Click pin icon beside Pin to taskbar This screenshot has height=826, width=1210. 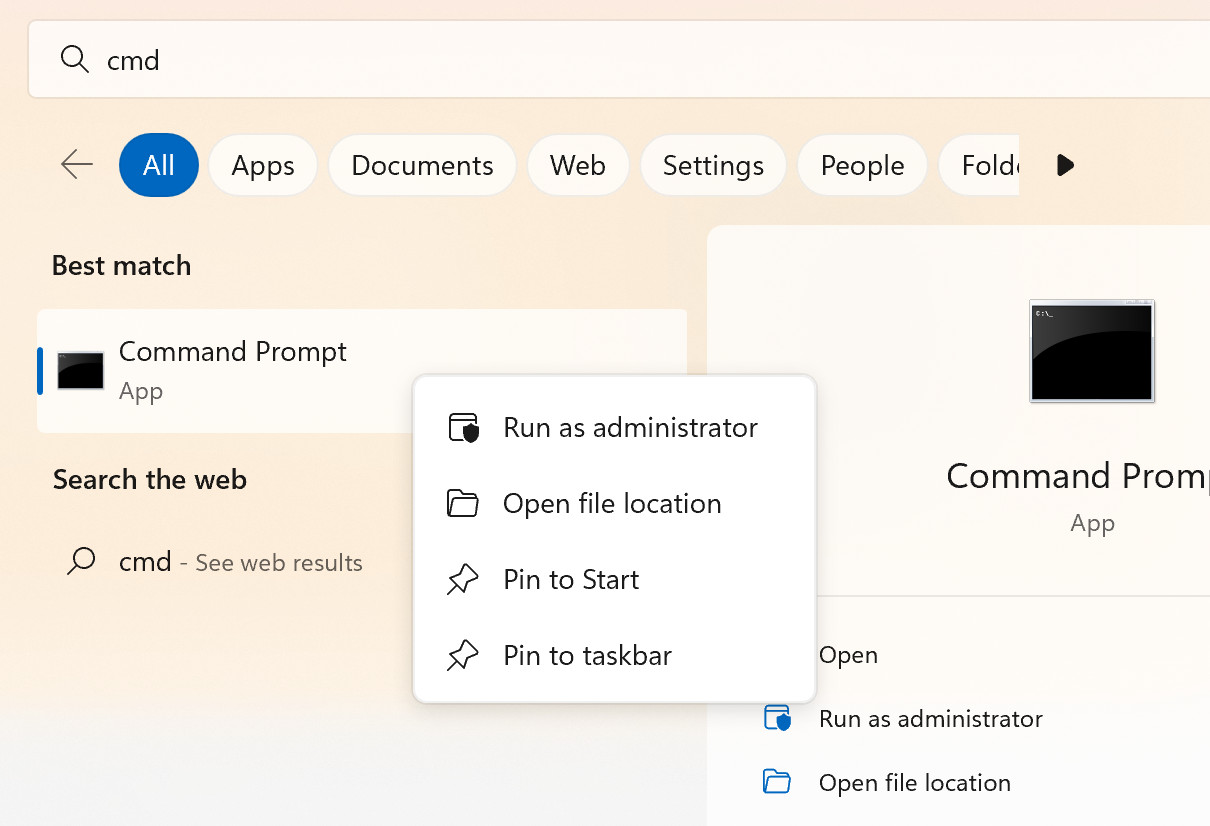[x=462, y=656]
